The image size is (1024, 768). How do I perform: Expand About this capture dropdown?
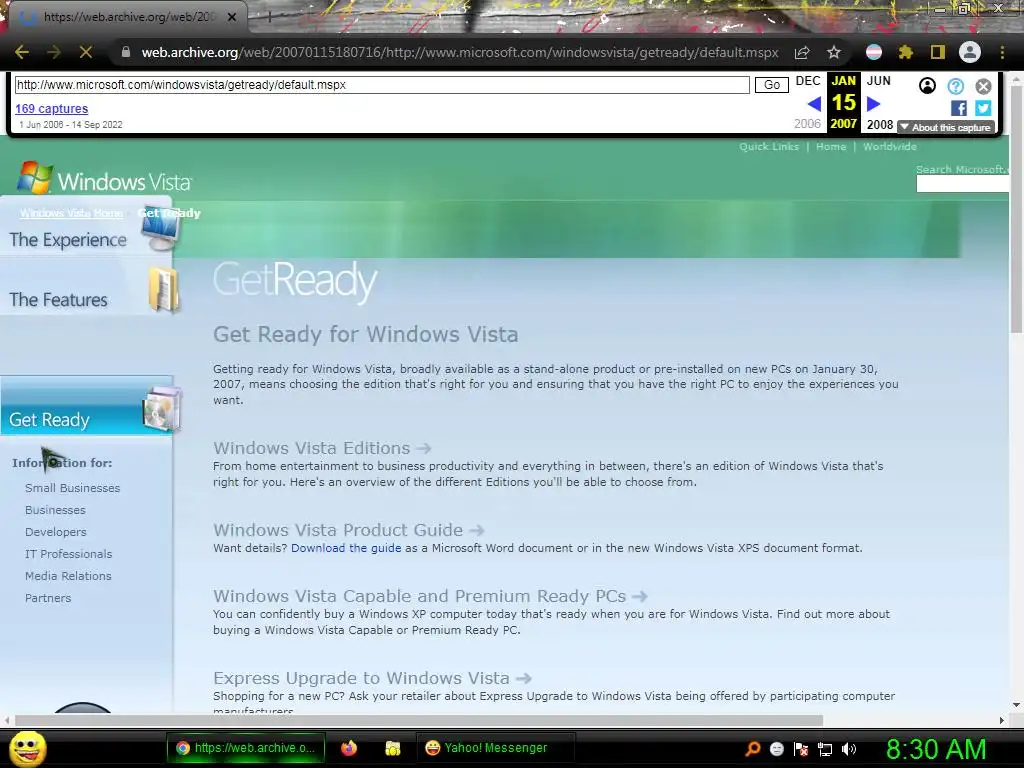pos(946,127)
